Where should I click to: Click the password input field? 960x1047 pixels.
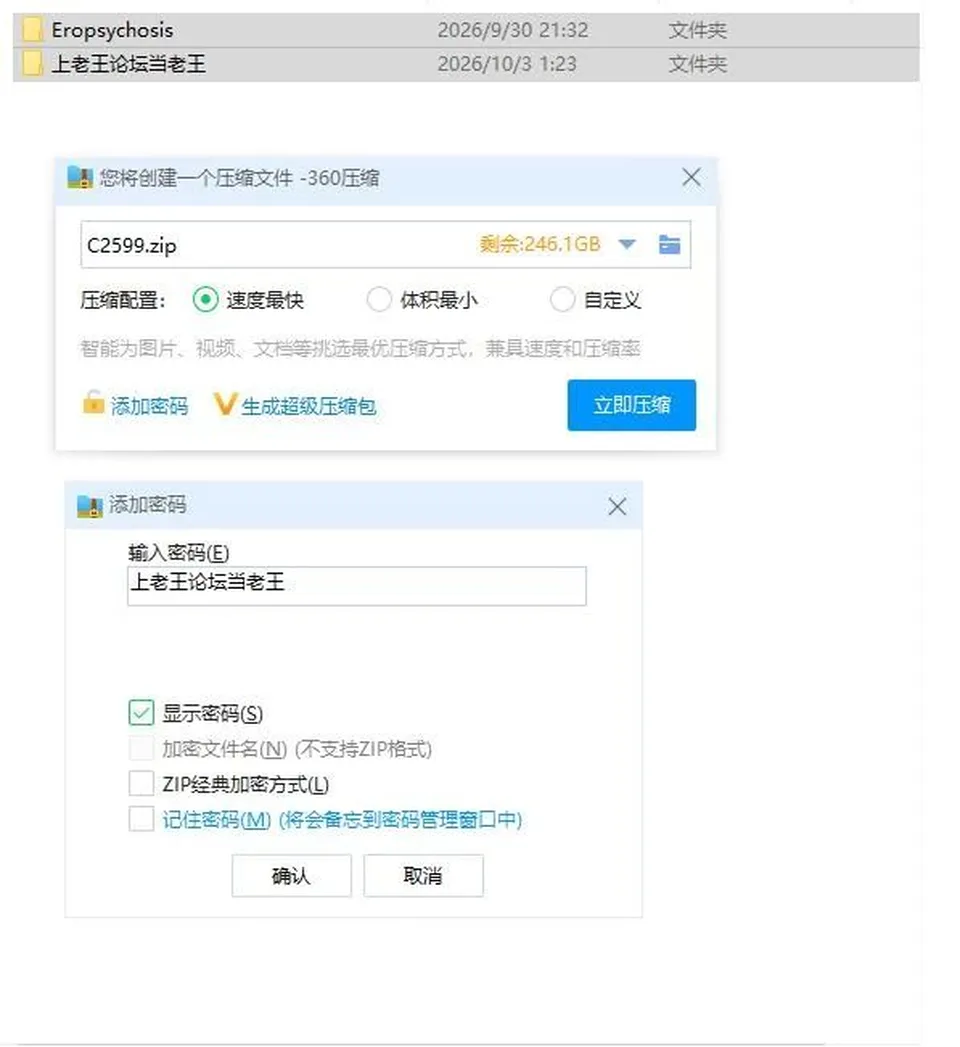pyautogui.click(x=356, y=586)
